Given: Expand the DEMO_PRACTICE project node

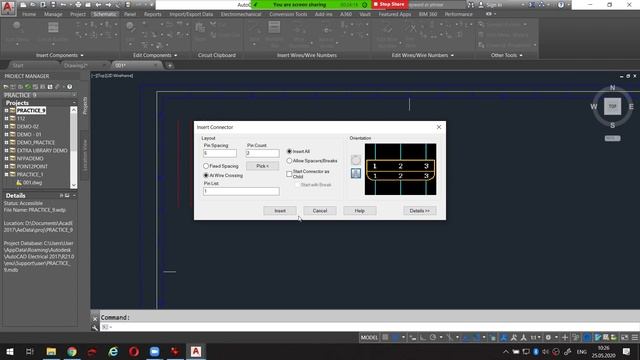Looking at the screenshot, I should coord(6,142).
